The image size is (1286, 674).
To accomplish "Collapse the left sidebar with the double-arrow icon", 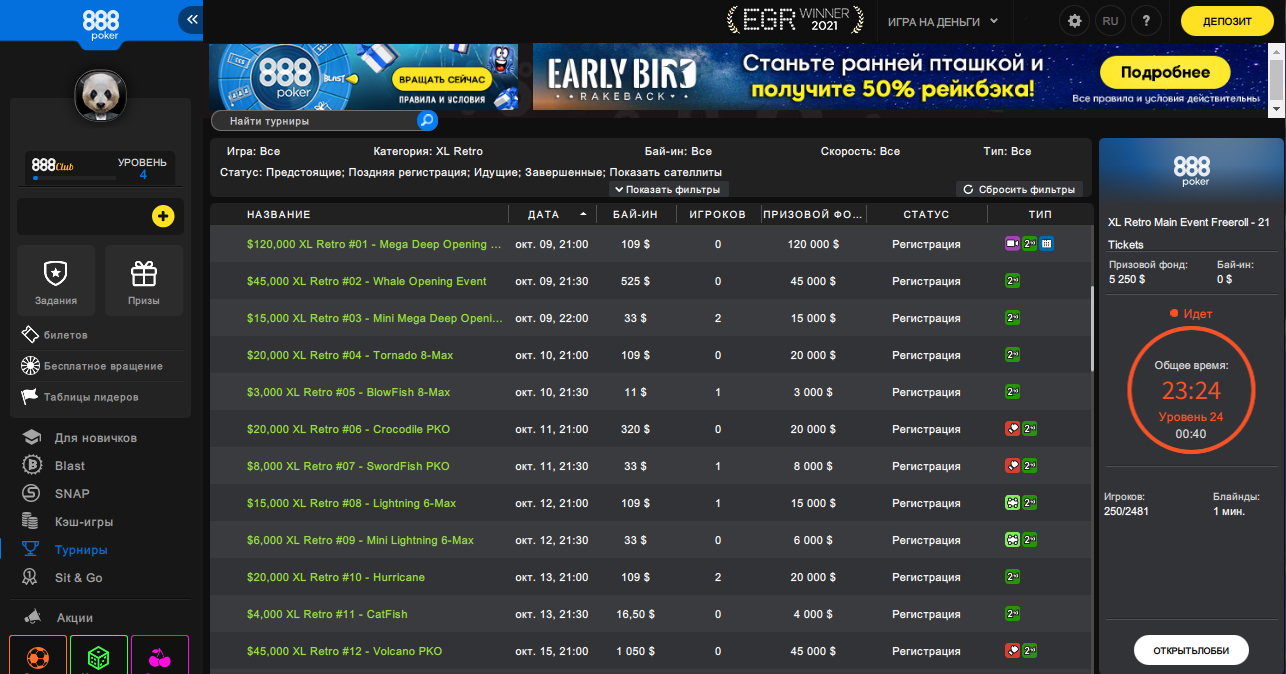I will coord(191,20).
